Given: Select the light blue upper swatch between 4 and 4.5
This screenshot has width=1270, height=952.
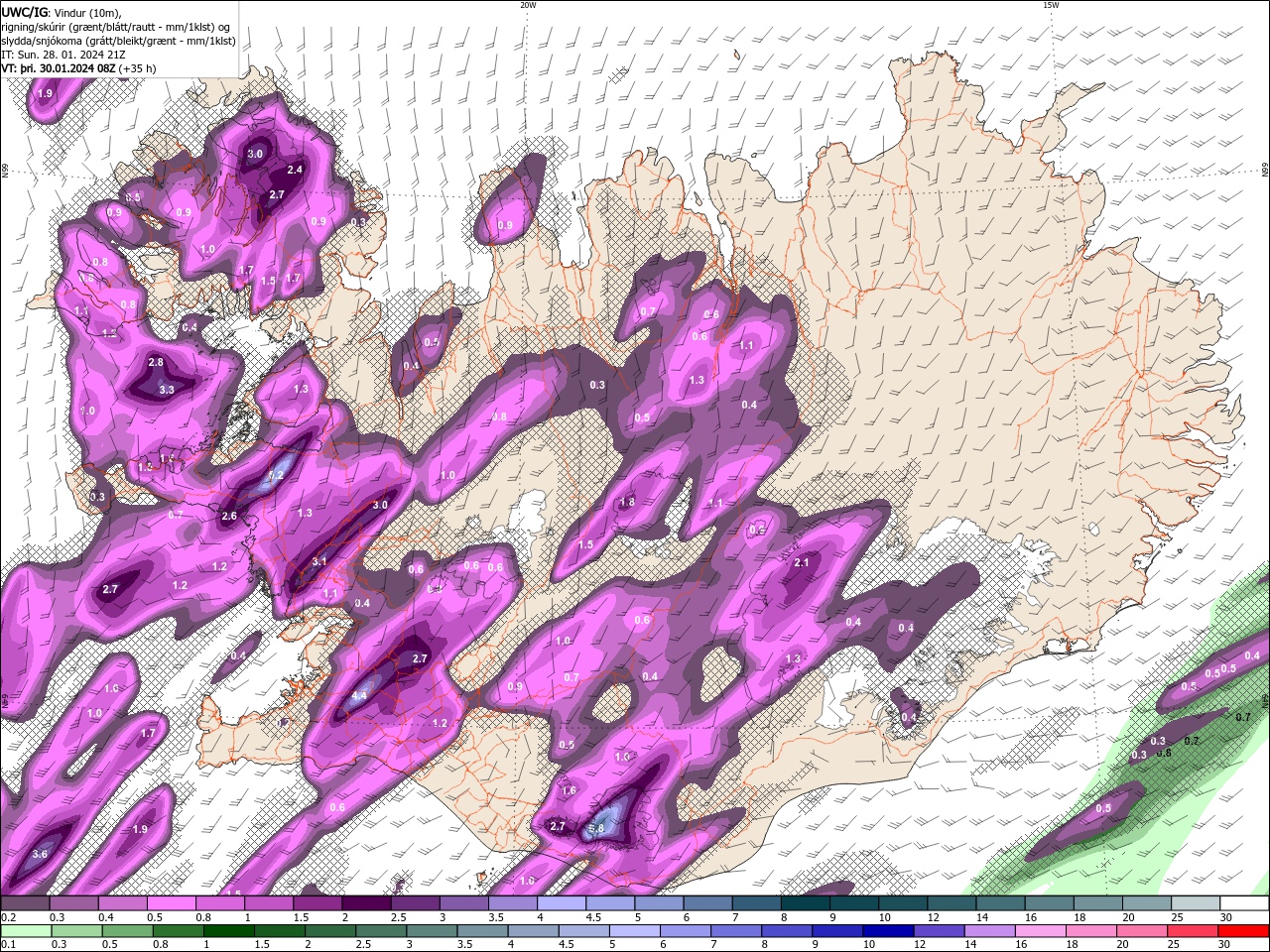Looking at the screenshot, I should 562,903.
